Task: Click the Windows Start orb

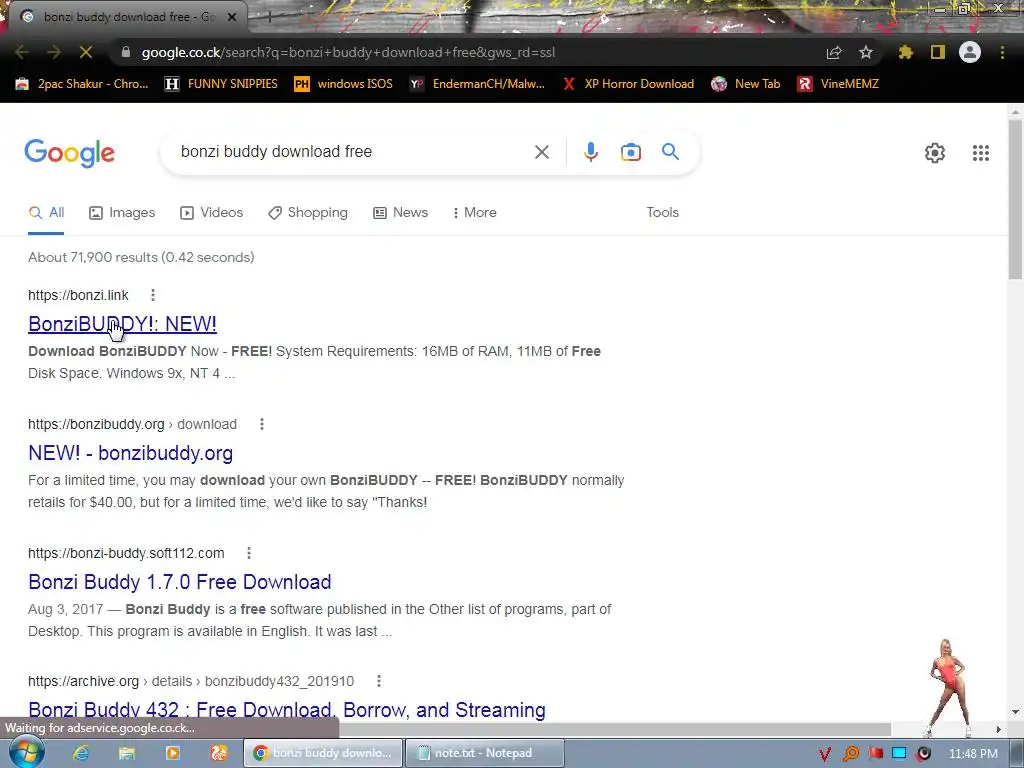Action: tap(26, 752)
